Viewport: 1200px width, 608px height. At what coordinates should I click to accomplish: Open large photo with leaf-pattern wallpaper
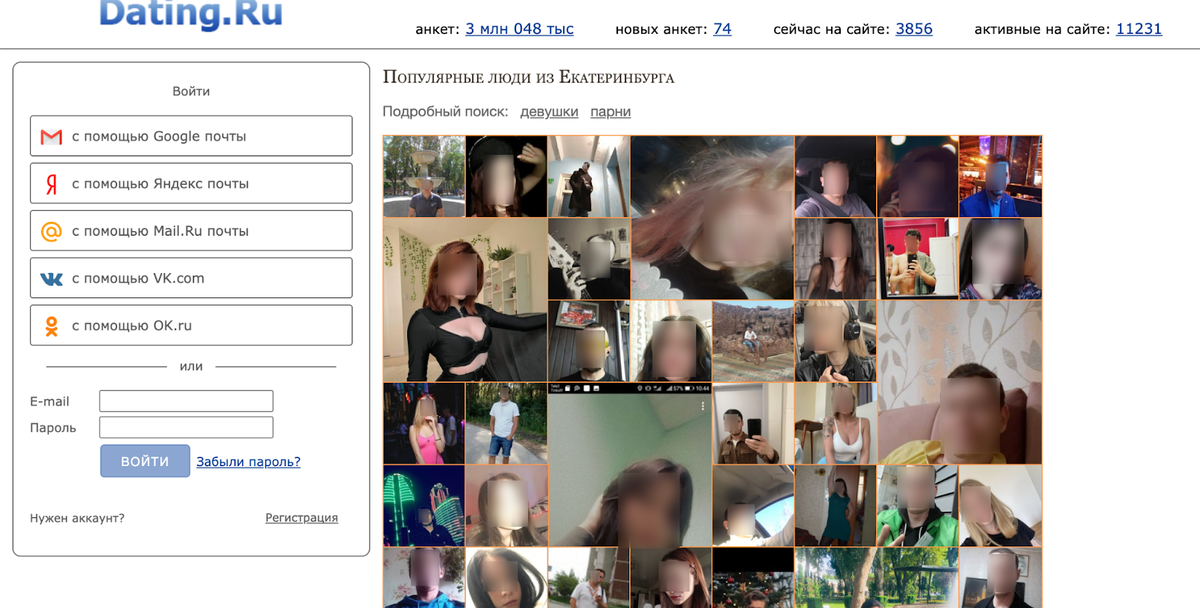(x=959, y=383)
